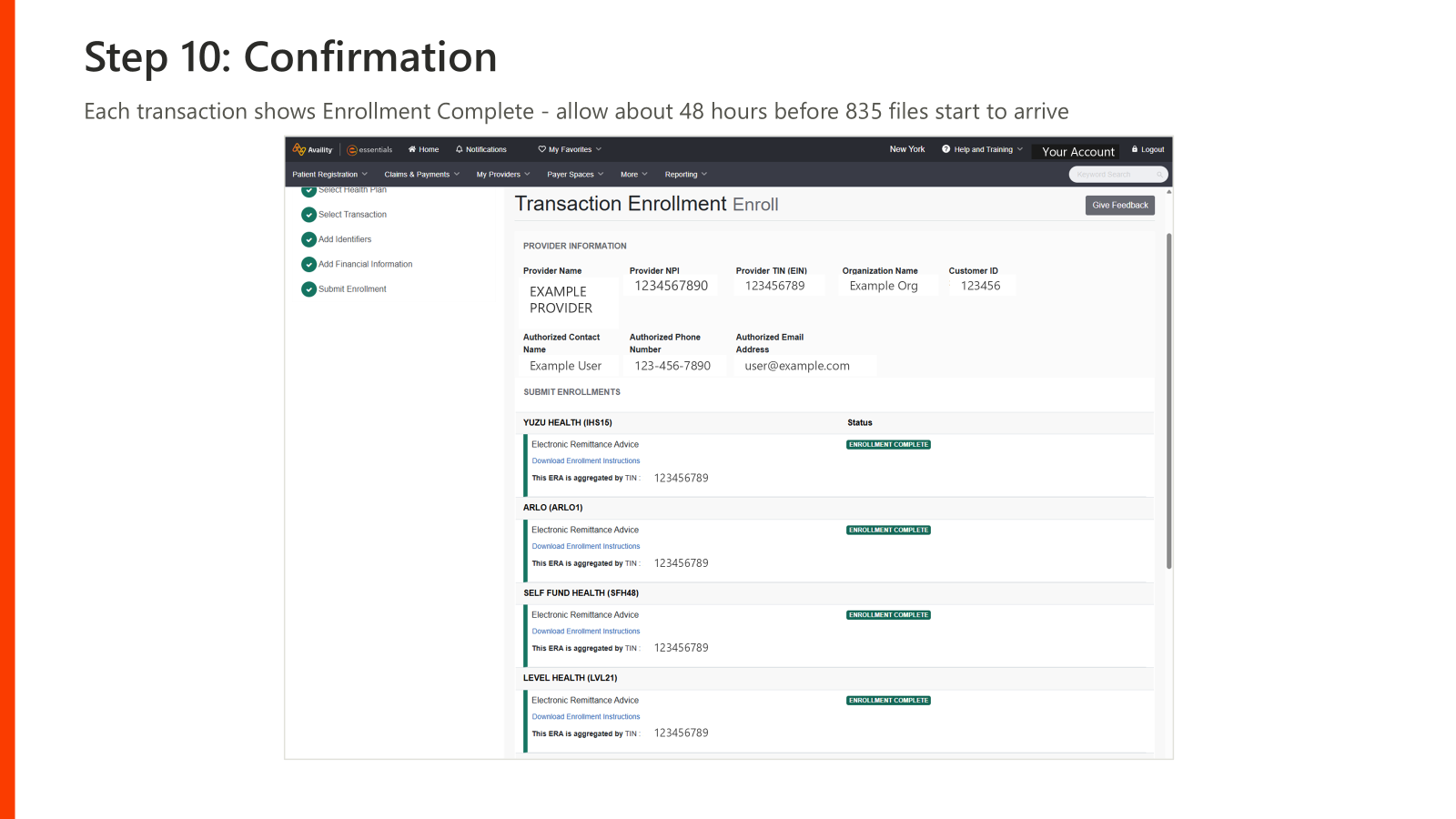1456x819 pixels.
Task: Click the Add Identifiers checkmark icon
Action: 308,239
